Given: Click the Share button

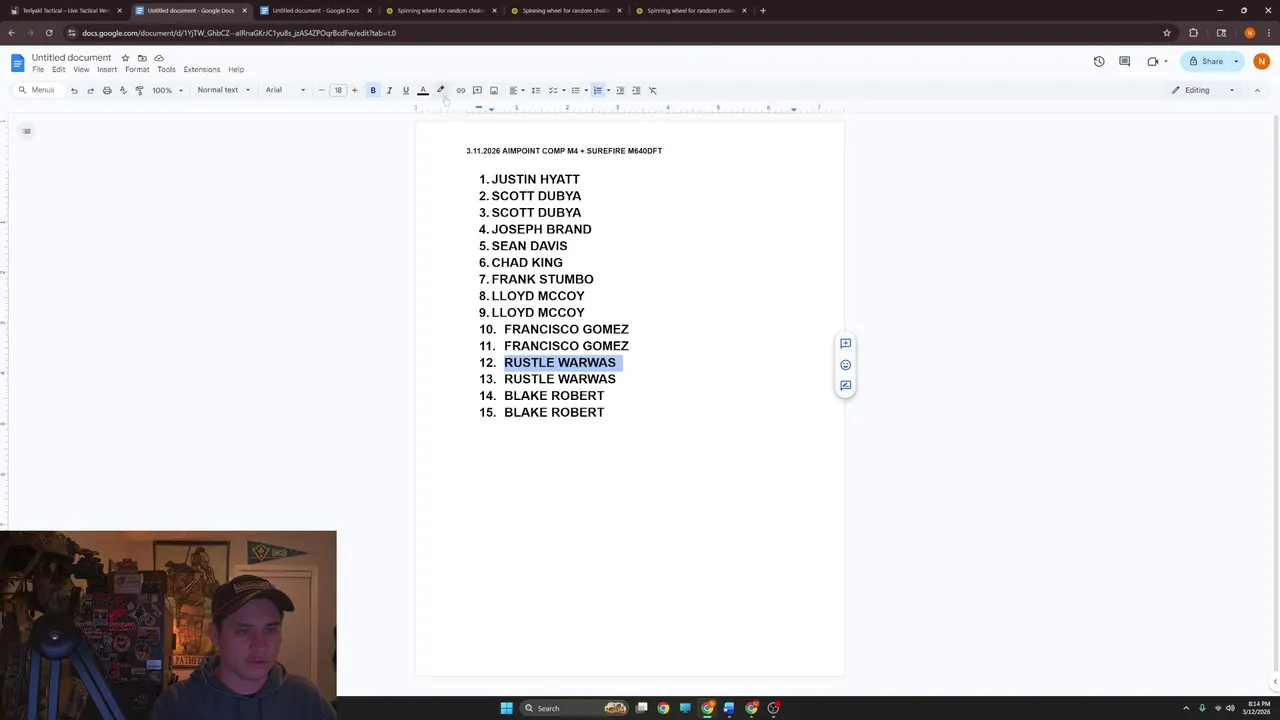Looking at the screenshot, I should tap(1206, 61).
